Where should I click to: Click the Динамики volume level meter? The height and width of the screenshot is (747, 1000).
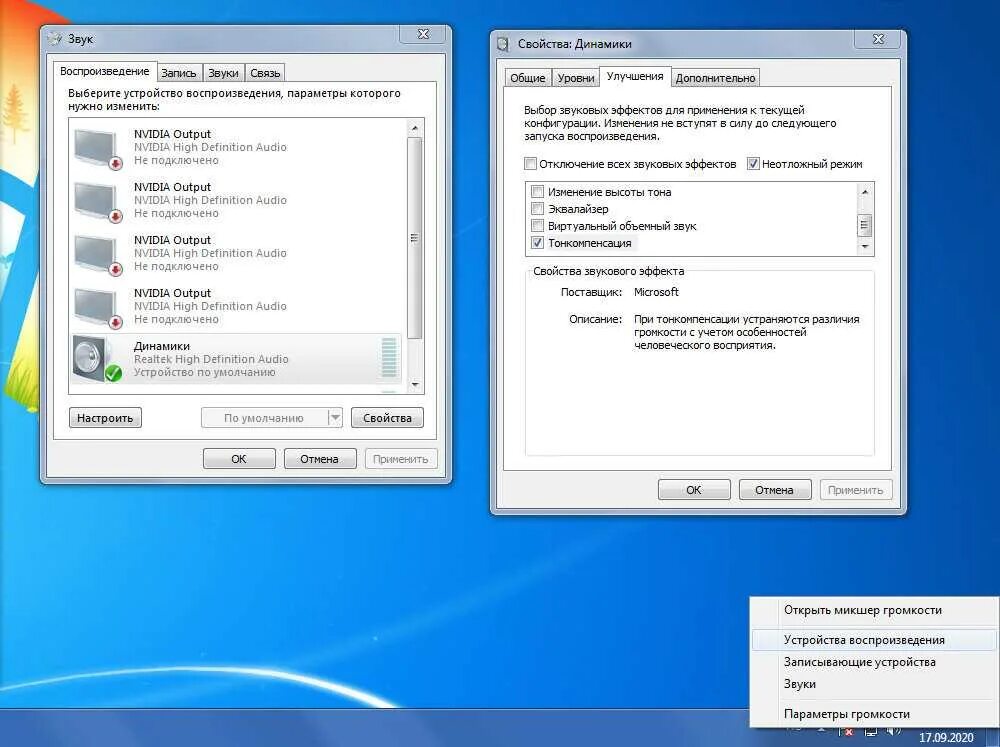point(388,358)
